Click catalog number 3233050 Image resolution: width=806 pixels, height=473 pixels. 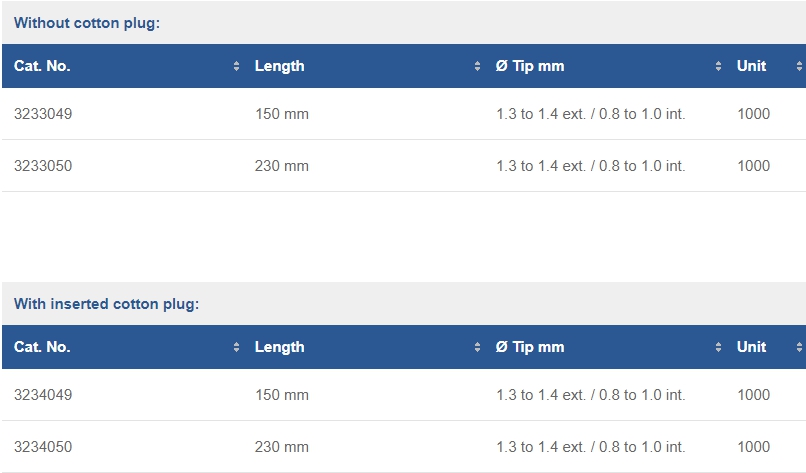pyautogui.click(x=43, y=166)
